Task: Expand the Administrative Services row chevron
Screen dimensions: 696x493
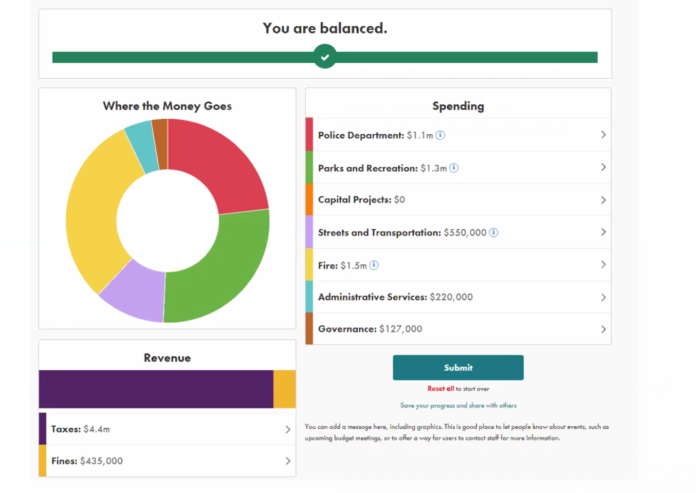Action: point(602,297)
